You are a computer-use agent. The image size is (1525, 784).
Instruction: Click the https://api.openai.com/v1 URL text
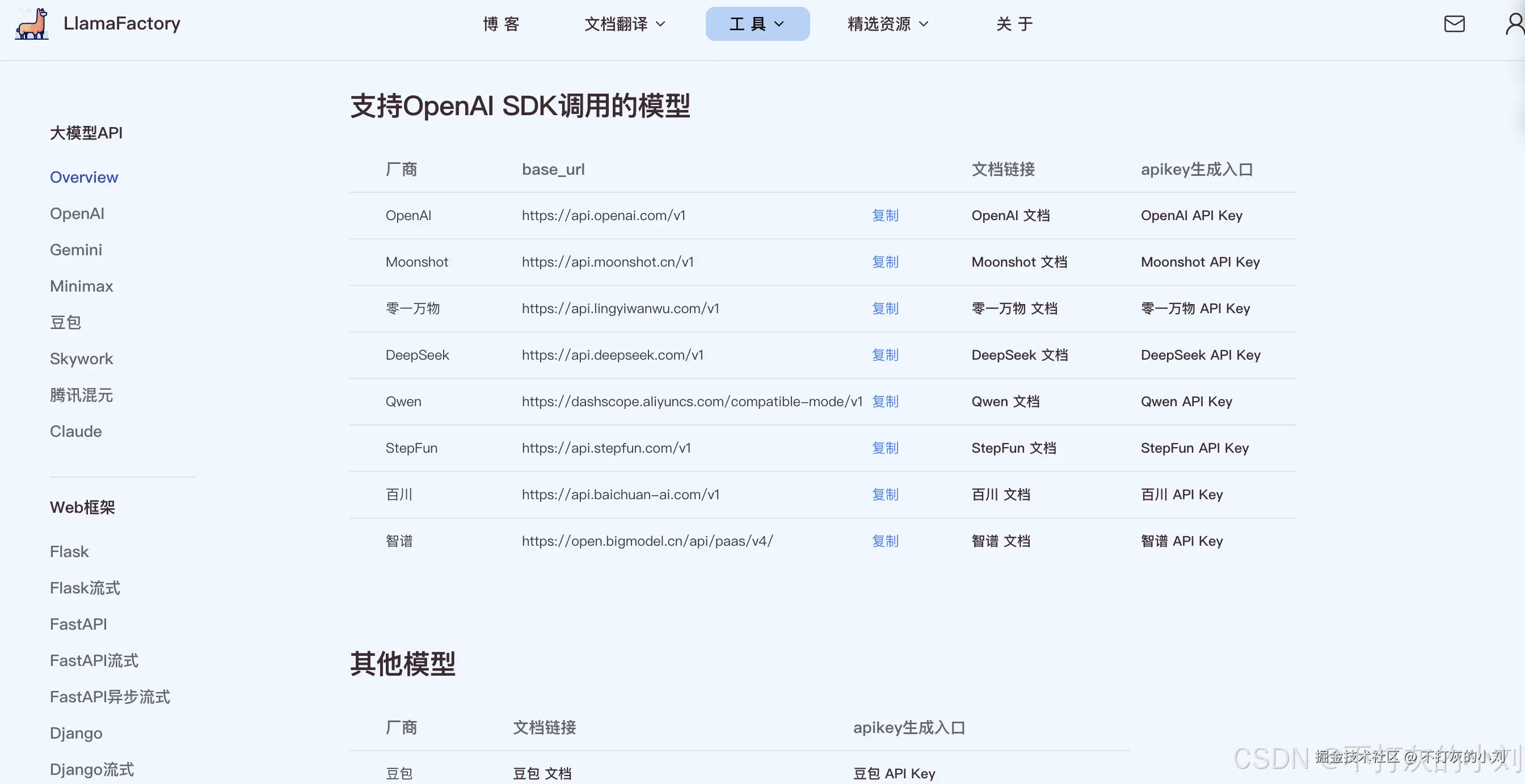tap(603, 216)
